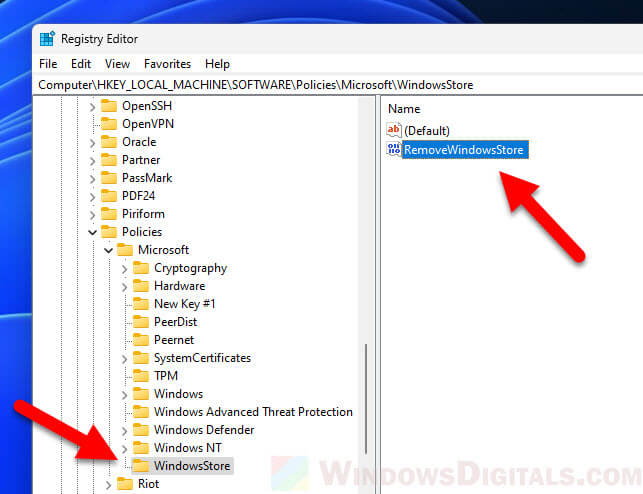Image resolution: width=643 pixels, height=494 pixels.
Task: Collapse the Microsoft key under Policies
Action: pos(108,250)
